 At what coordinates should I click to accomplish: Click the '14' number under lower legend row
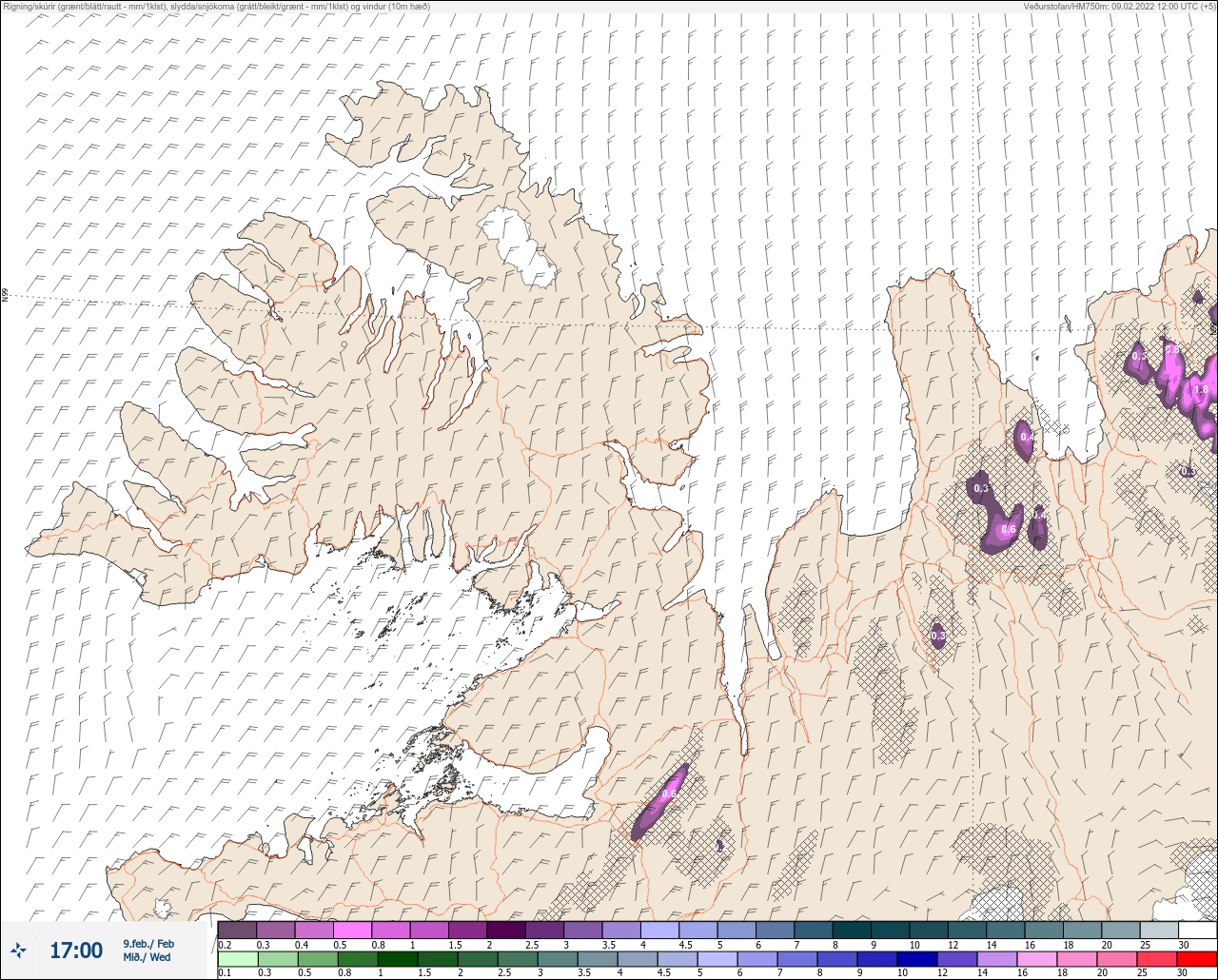[982, 972]
